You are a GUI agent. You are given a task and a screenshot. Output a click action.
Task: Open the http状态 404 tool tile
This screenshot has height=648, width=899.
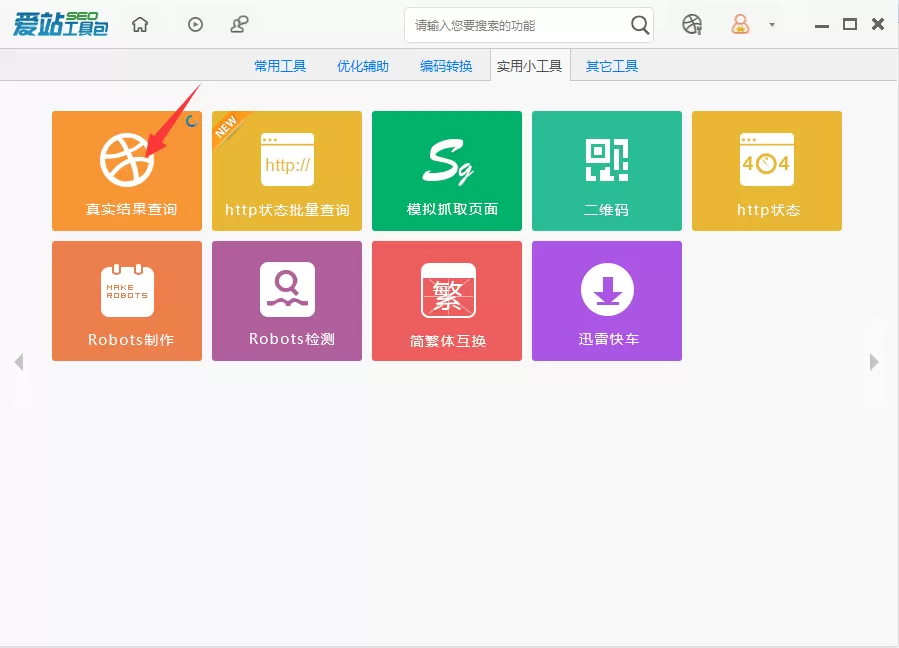click(767, 171)
